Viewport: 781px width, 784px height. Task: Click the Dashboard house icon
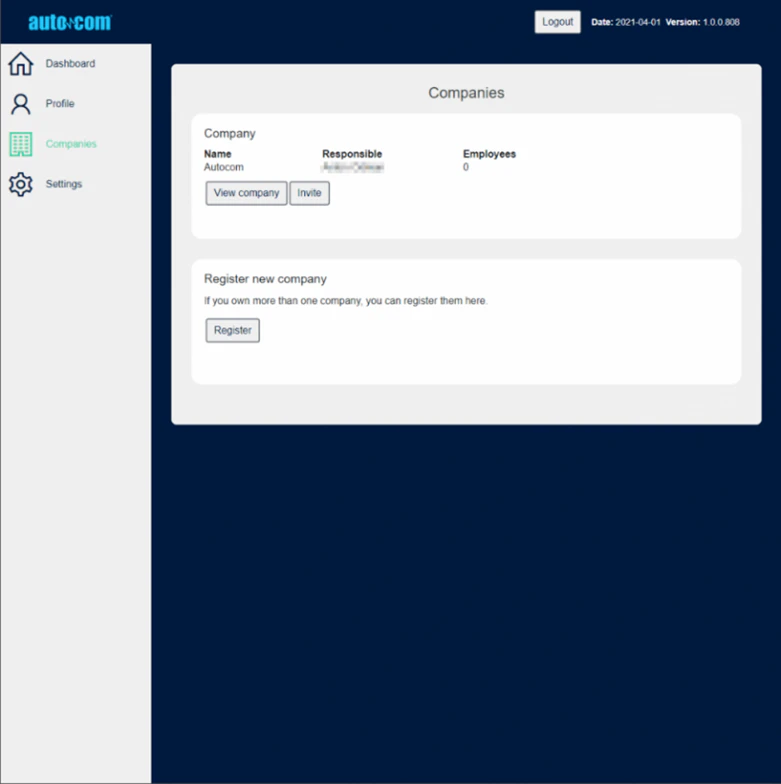(20, 64)
